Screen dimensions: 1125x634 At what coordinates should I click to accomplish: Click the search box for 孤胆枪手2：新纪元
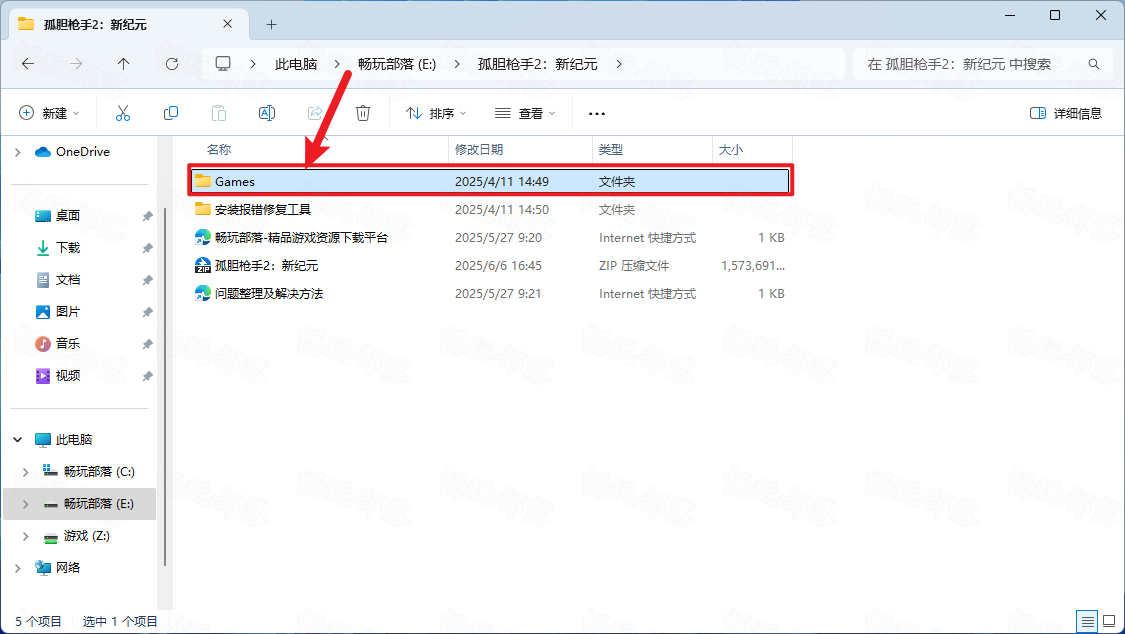(x=980, y=64)
